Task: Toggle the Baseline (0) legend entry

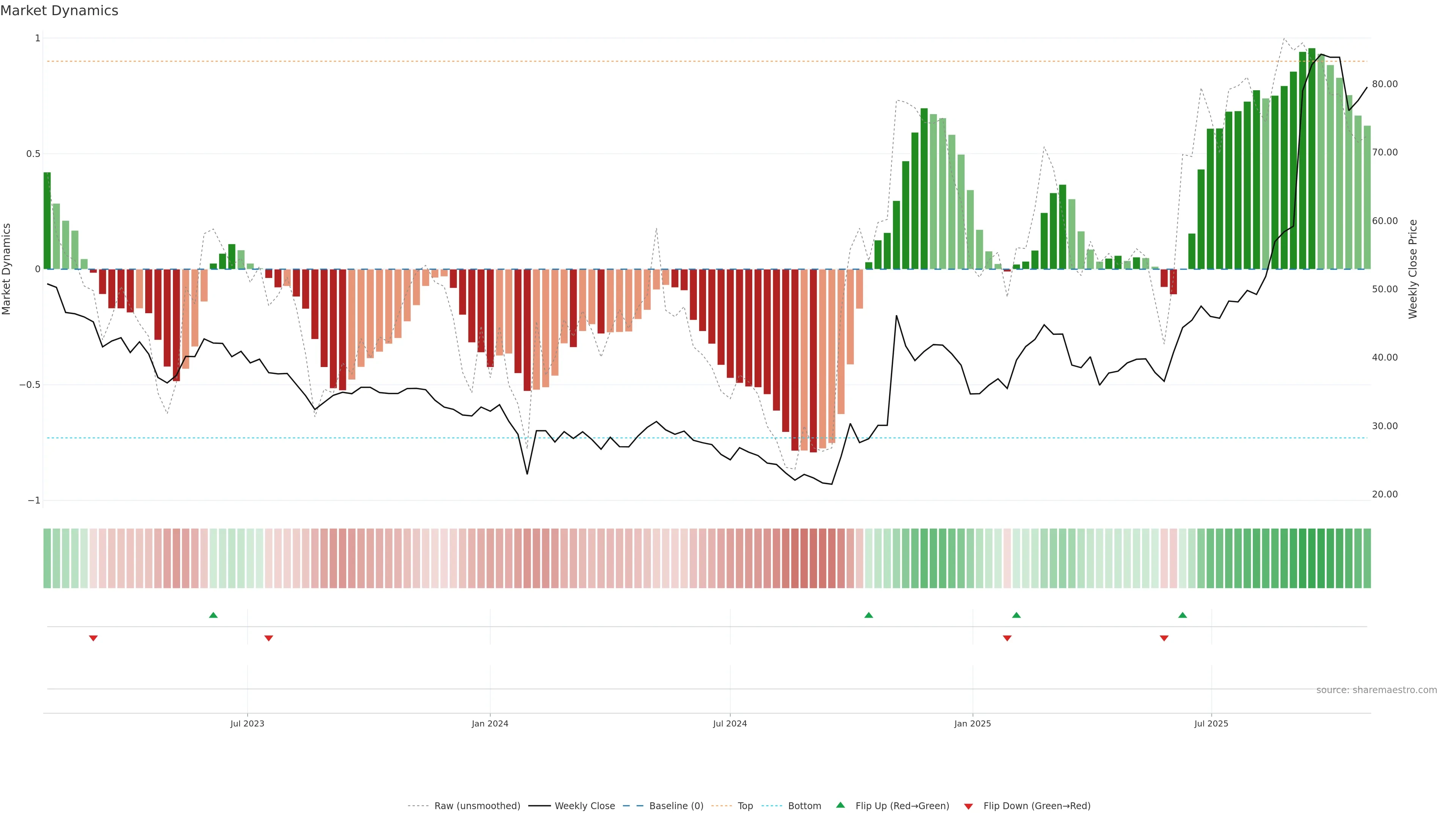Action: point(676,806)
